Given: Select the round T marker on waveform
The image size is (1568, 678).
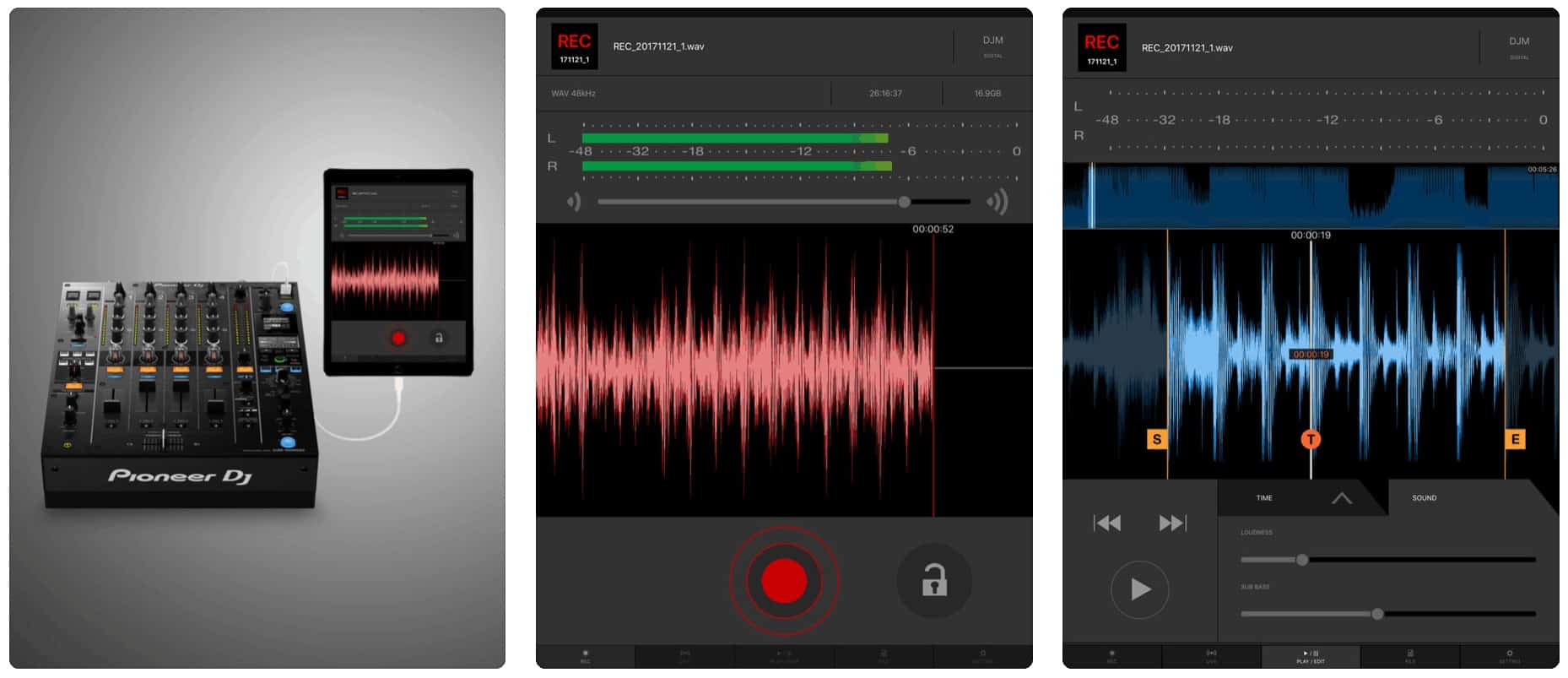Looking at the screenshot, I should pos(1310,439).
